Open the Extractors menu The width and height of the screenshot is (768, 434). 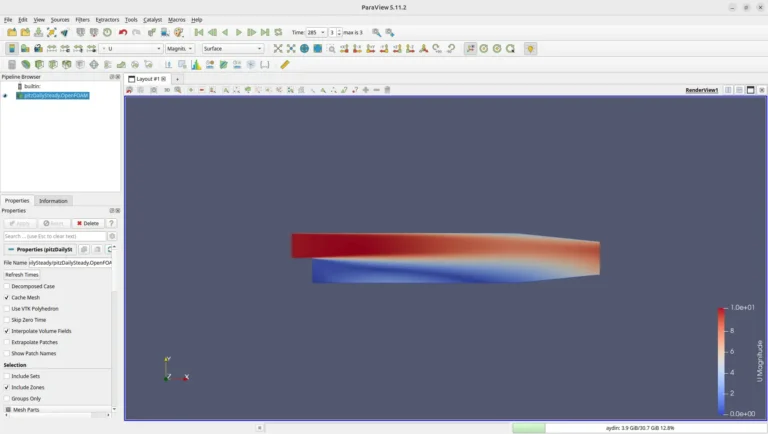pyautogui.click(x=107, y=20)
